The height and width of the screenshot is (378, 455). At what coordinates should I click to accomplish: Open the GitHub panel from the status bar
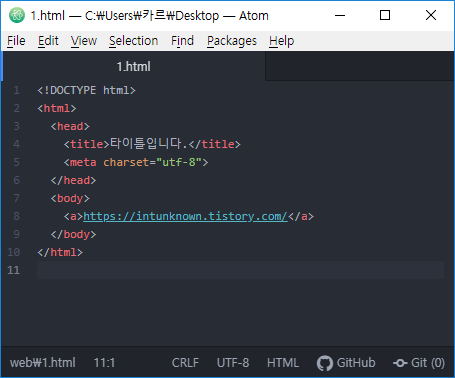[346, 363]
